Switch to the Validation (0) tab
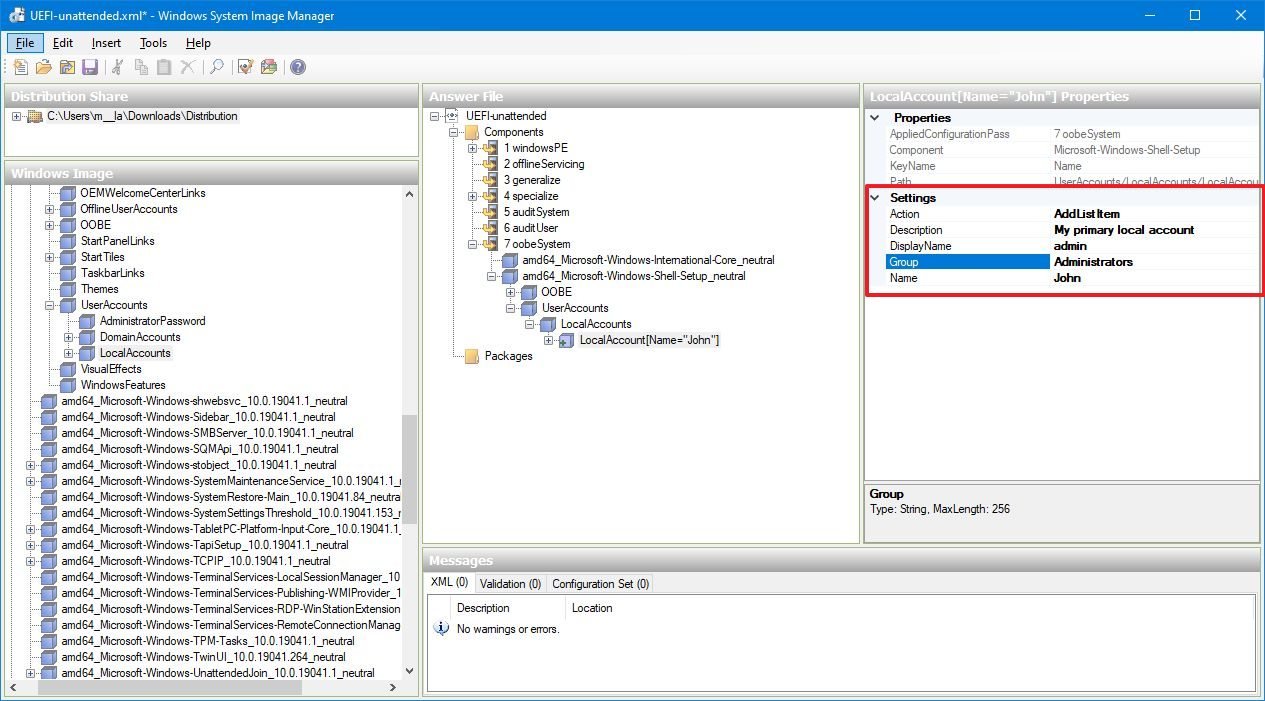The height and width of the screenshot is (701, 1265). click(x=510, y=584)
